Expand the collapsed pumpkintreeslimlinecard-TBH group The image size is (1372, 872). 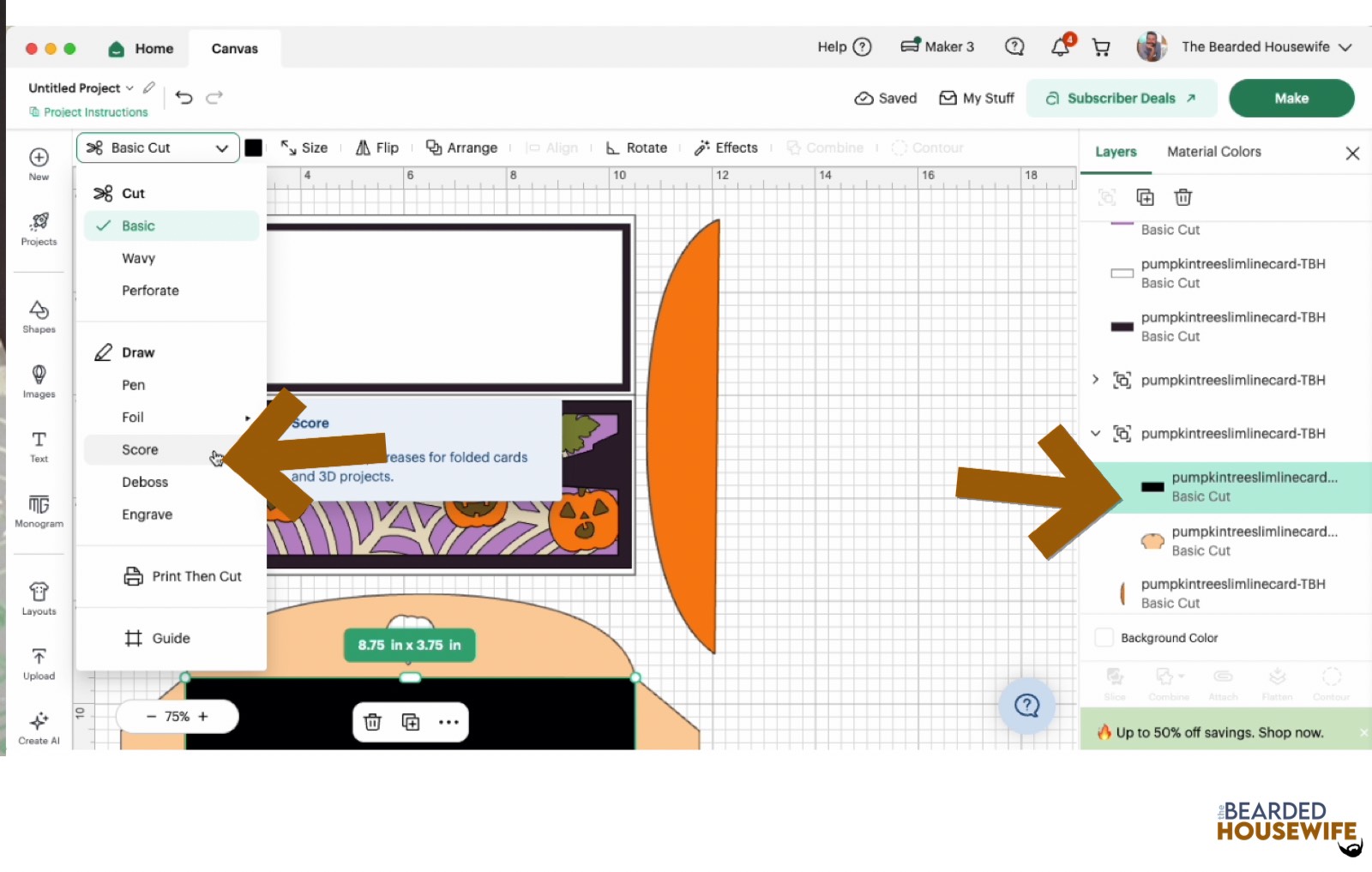pyautogui.click(x=1095, y=379)
